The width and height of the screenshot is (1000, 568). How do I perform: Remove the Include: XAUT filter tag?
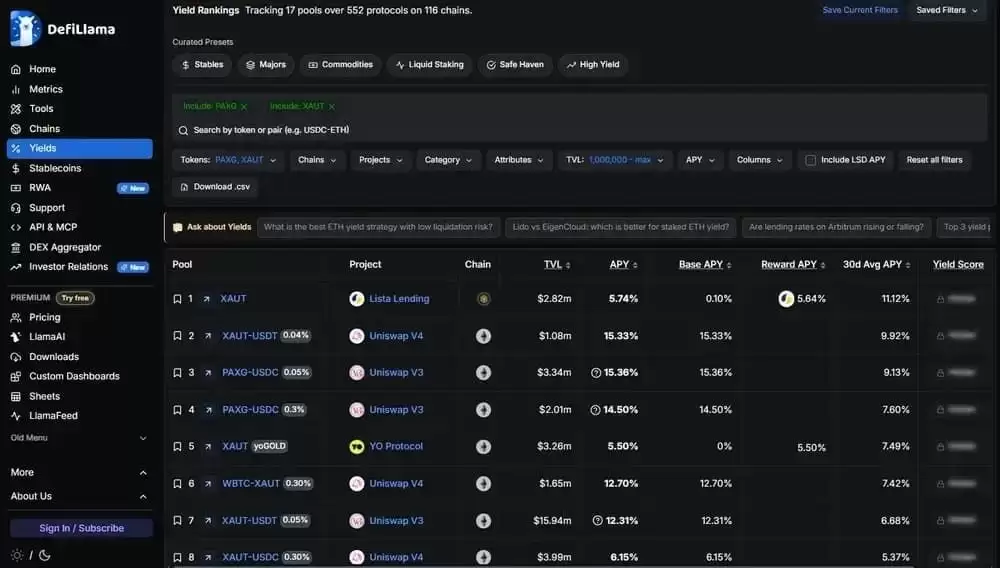[332, 106]
